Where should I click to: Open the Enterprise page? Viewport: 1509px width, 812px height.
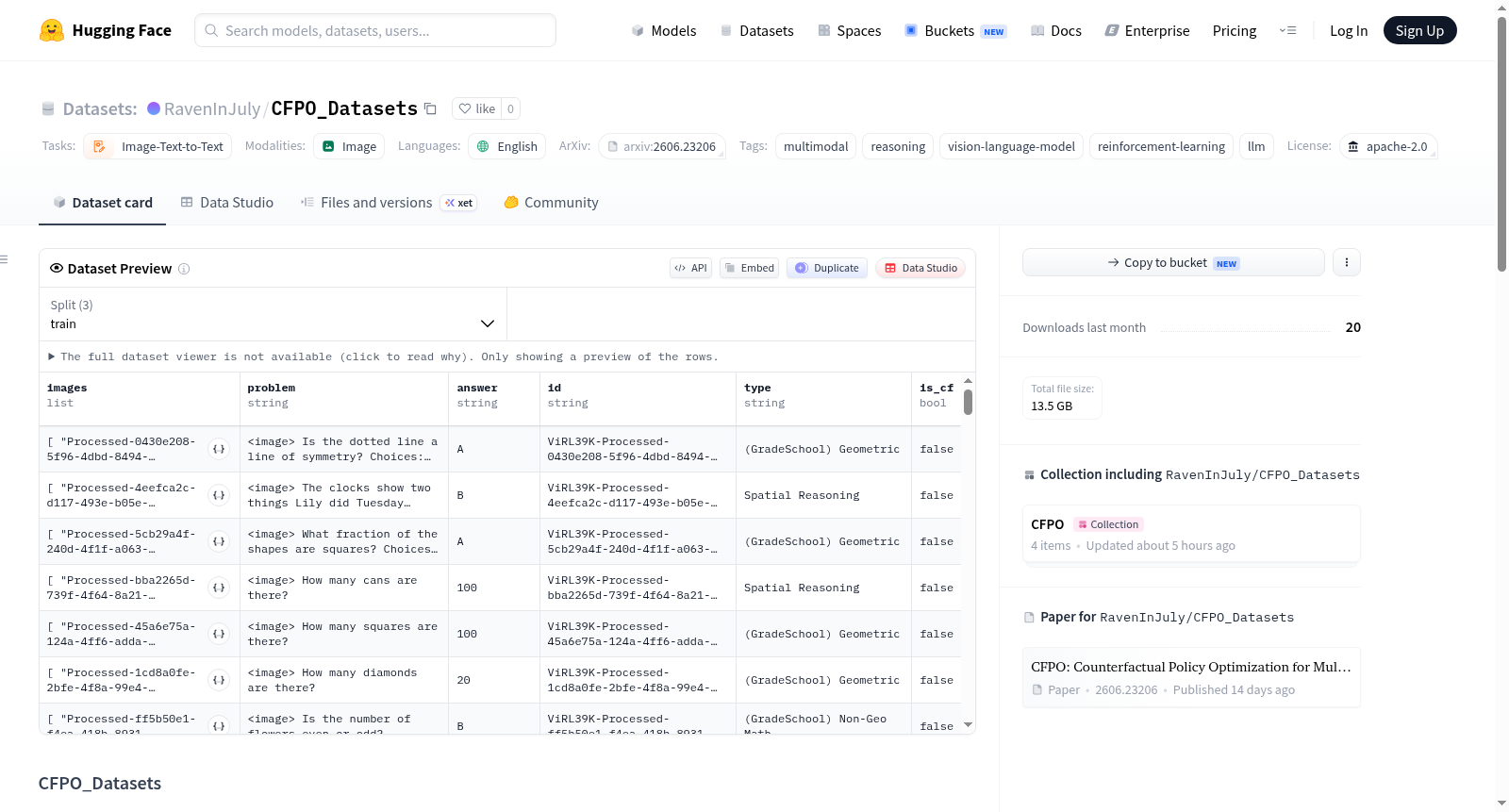[x=1147, y=30]
